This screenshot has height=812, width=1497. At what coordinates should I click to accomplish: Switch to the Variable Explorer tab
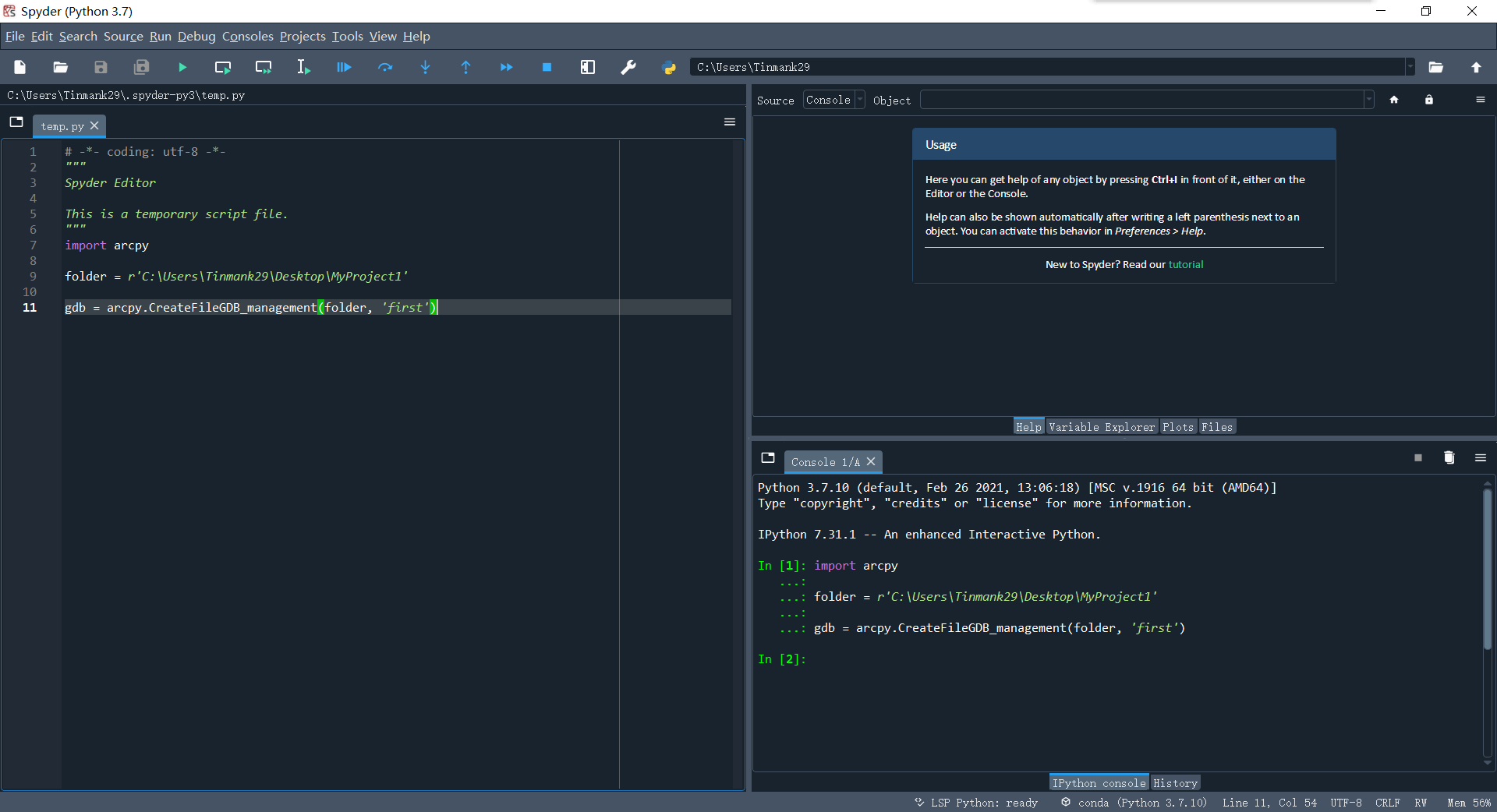tap(1102, 426)
